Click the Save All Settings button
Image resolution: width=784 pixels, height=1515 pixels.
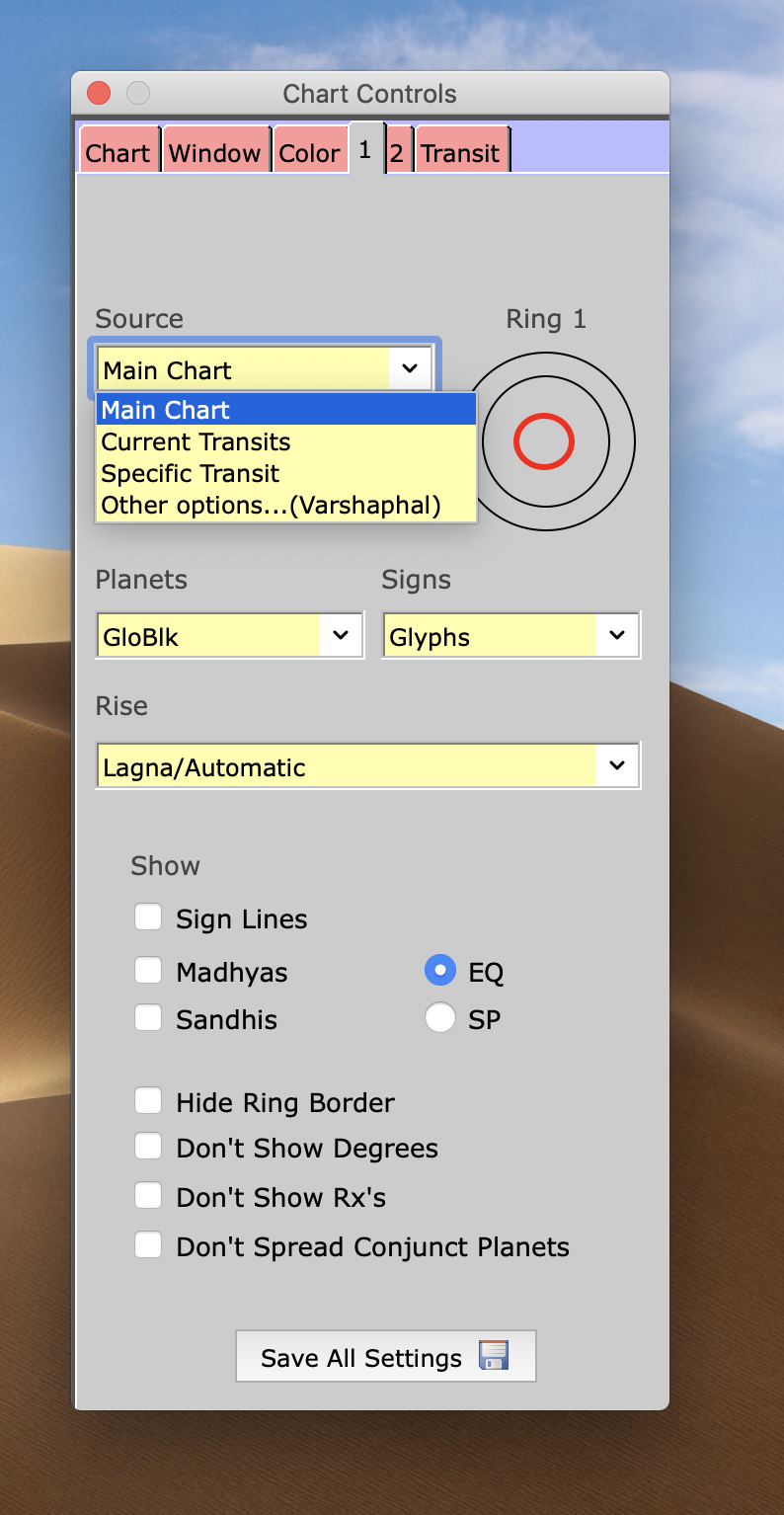click(385, 1357)
